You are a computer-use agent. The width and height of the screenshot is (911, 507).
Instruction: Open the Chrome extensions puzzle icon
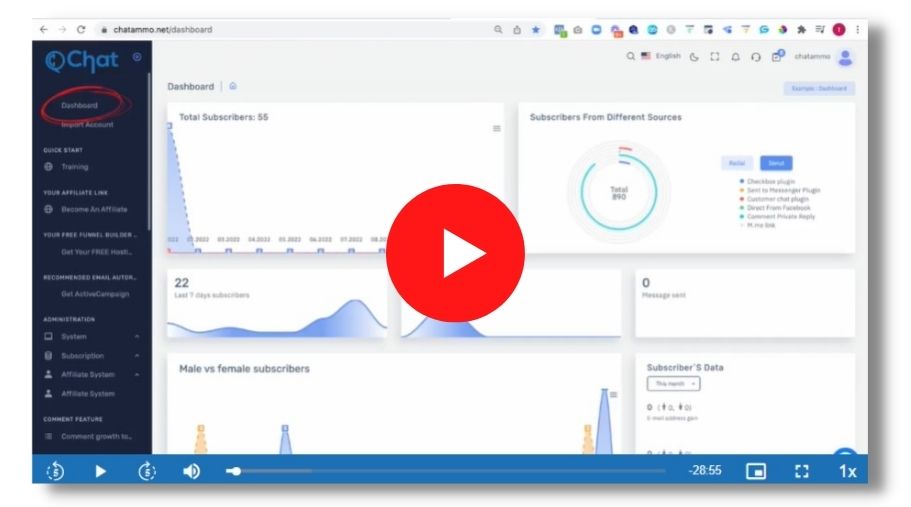801,30
